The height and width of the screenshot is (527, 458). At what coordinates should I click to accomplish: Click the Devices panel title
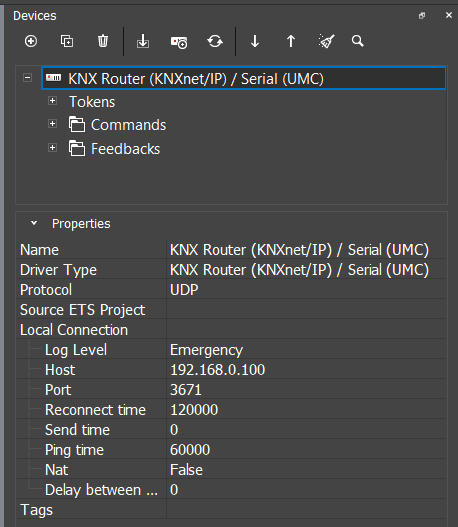[x=35, y=16]
